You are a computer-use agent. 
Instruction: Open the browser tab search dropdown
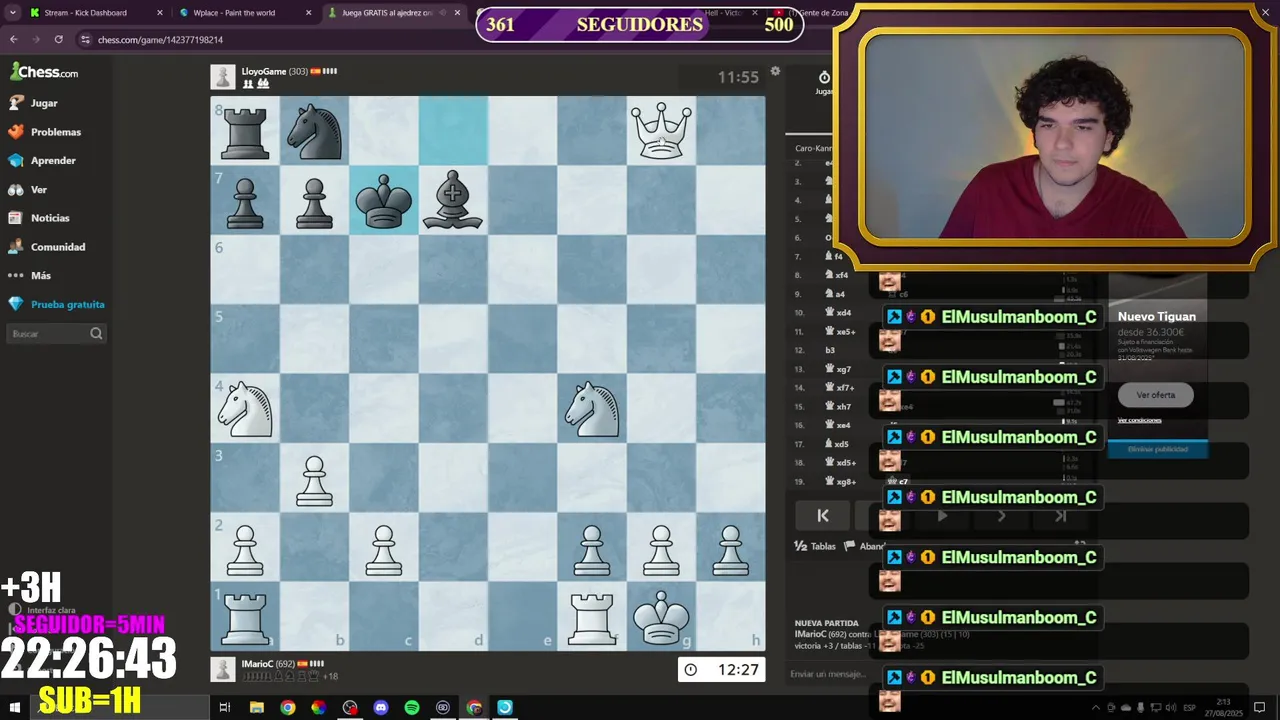[x=12, y=13]
